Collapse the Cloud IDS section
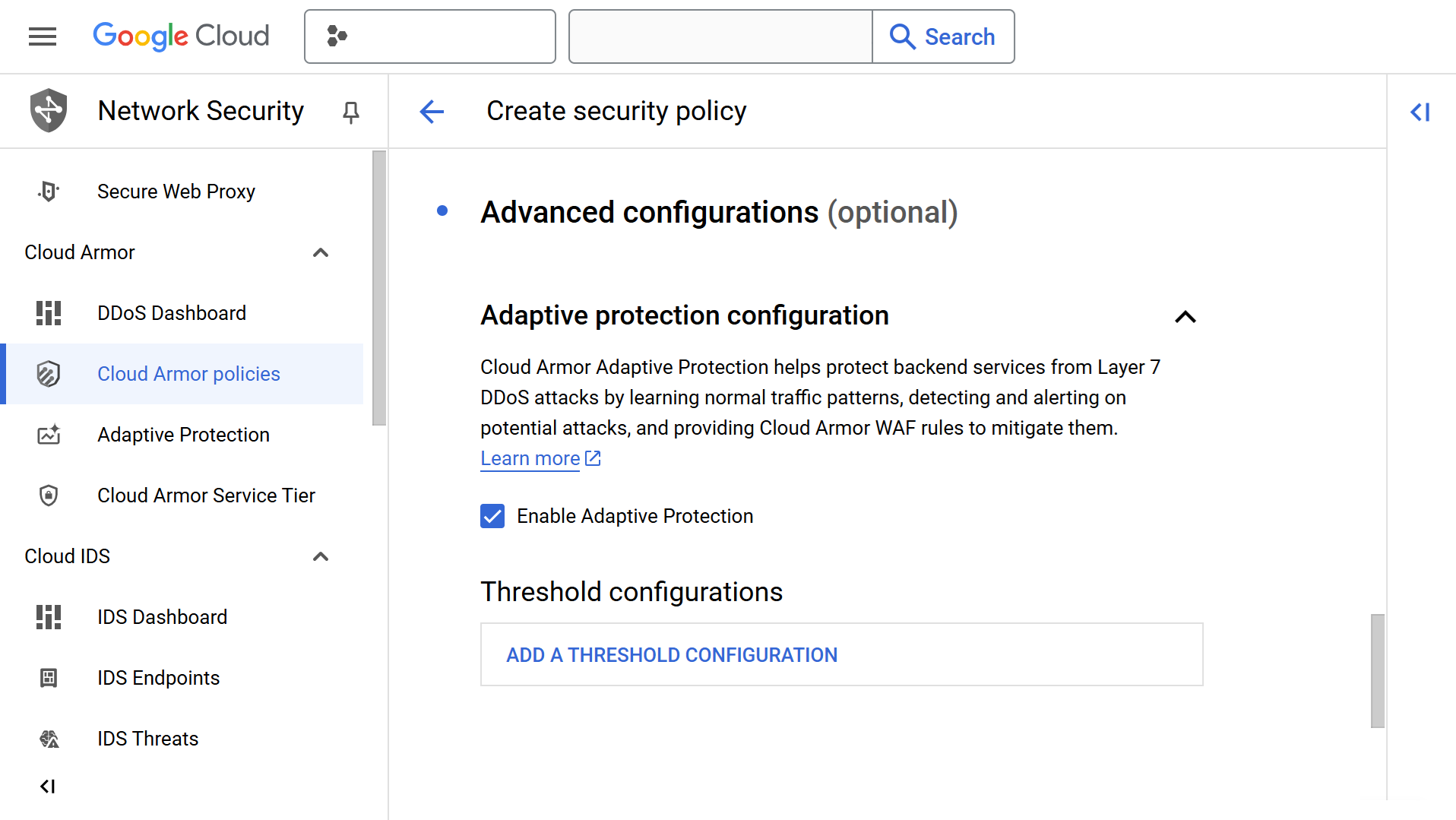The width and height of the screenshot is (1456, 820). pos(321,556)
